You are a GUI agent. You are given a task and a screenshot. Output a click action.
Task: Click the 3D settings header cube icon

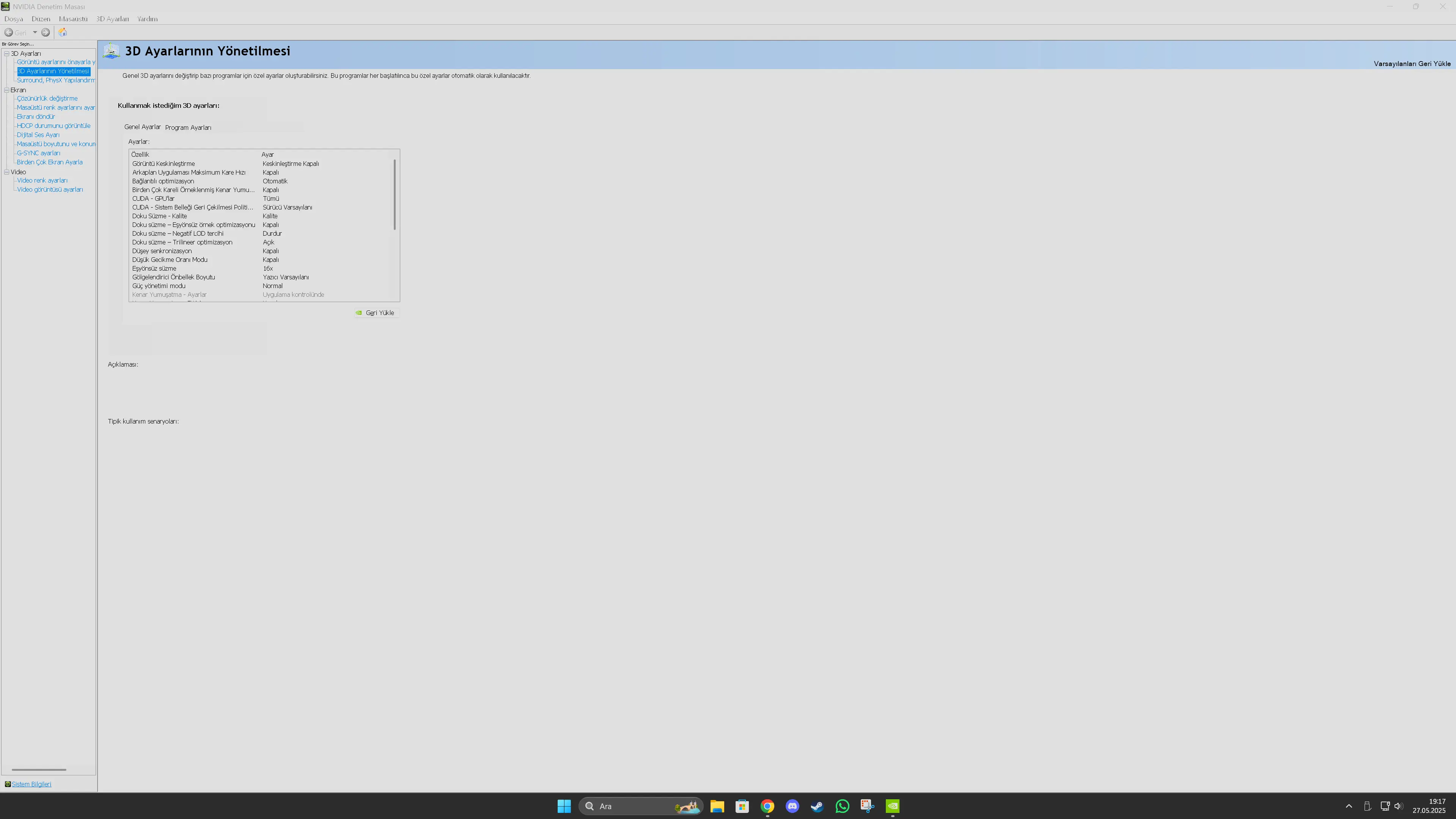click(x=112, y=51)
